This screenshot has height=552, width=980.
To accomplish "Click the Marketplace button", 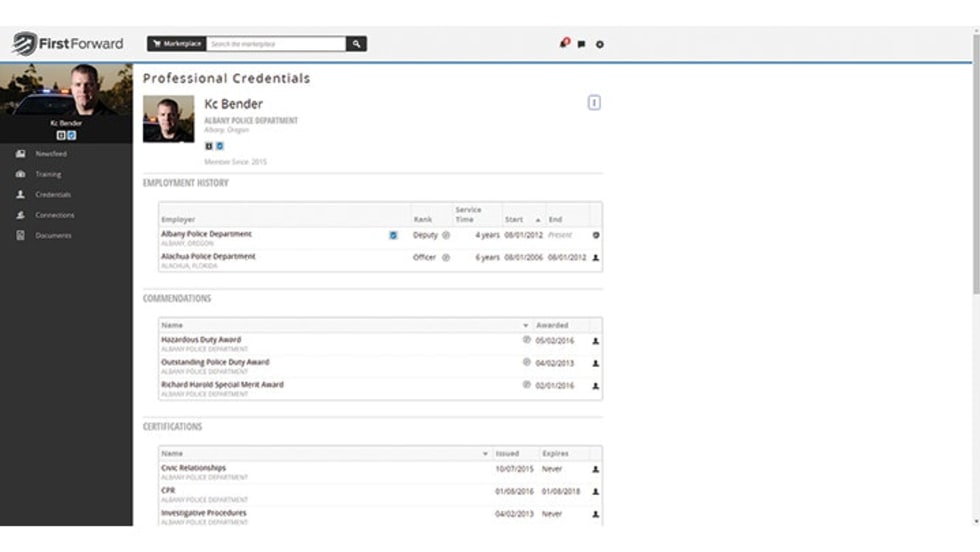I will pyautogui.click(x=176, y=44).
